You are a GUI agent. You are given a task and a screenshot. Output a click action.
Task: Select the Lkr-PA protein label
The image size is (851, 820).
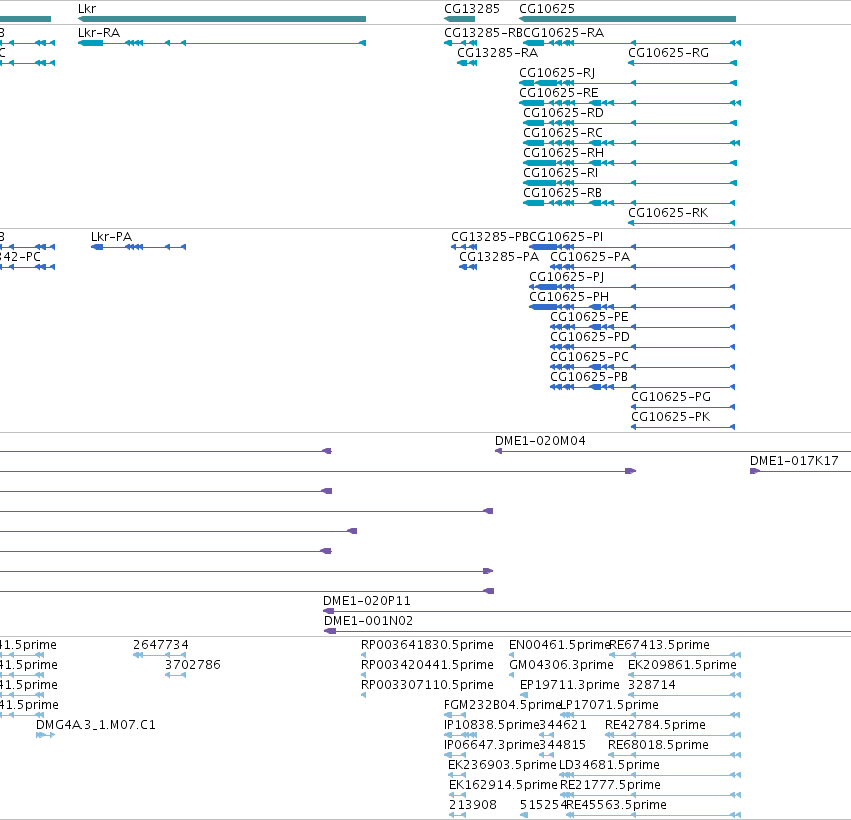click(111, 237)
